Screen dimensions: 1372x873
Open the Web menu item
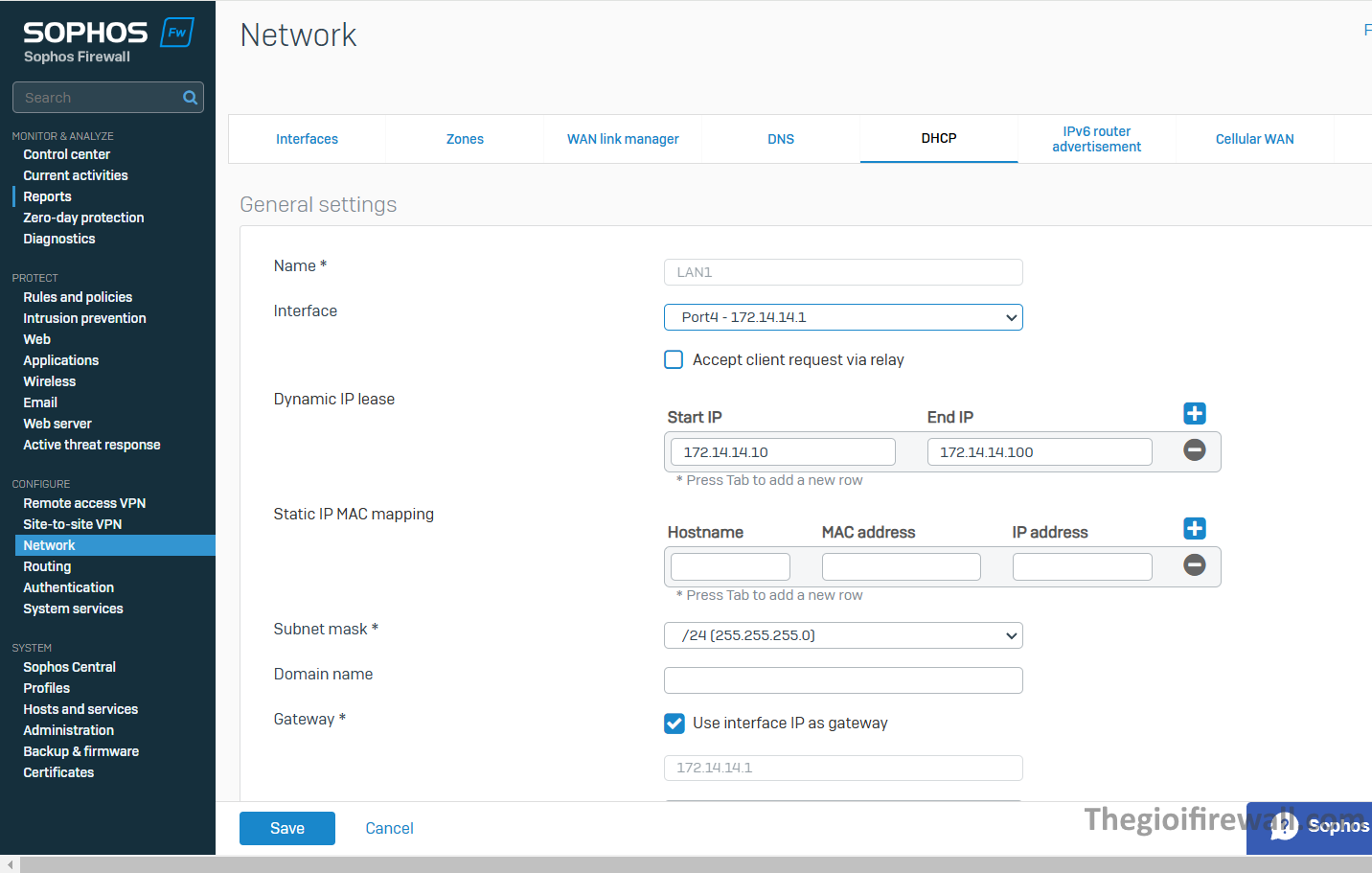(x=36, y=339)
